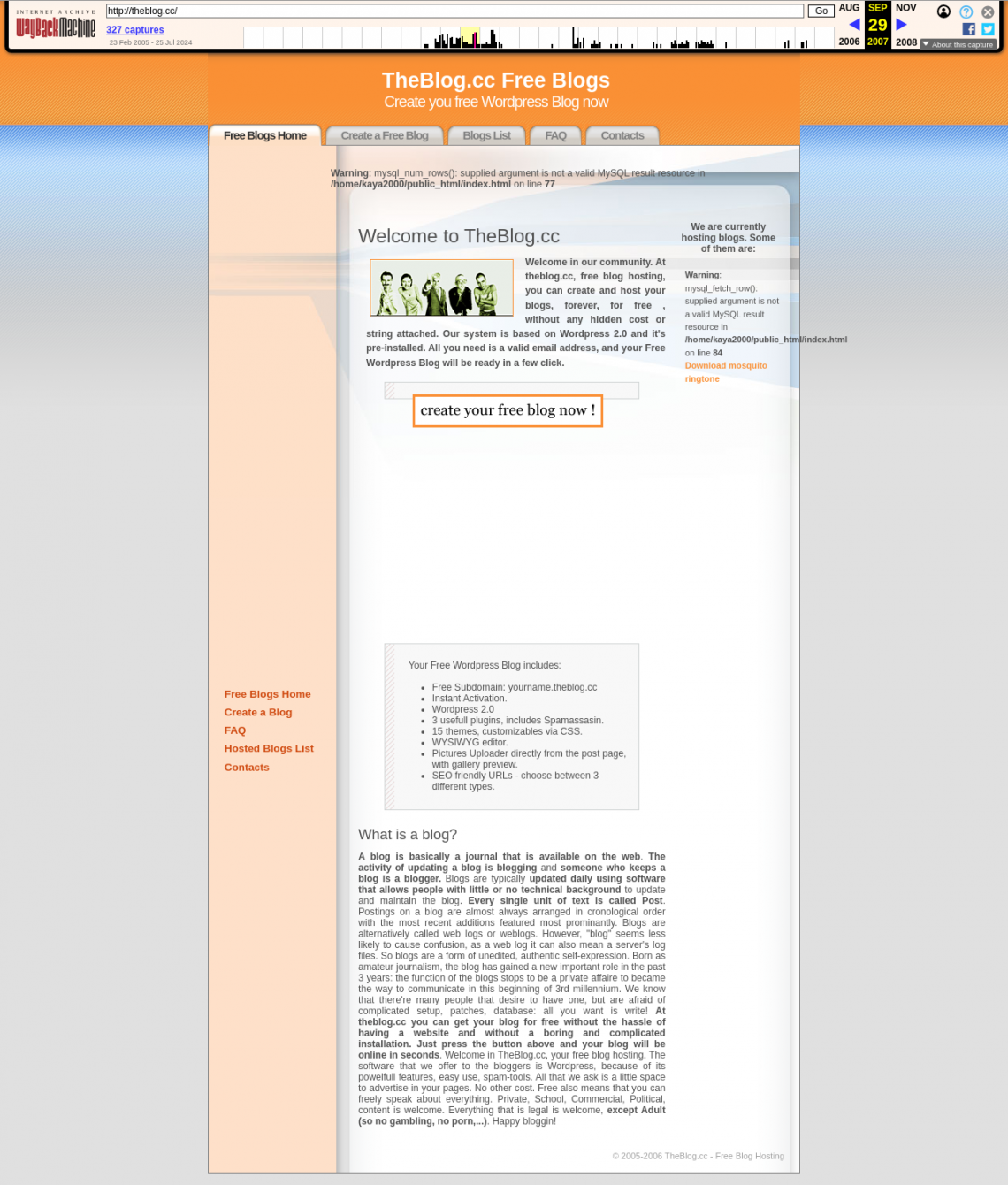
Task: Go to previous capture with left arrow
Action: [854, 25]
